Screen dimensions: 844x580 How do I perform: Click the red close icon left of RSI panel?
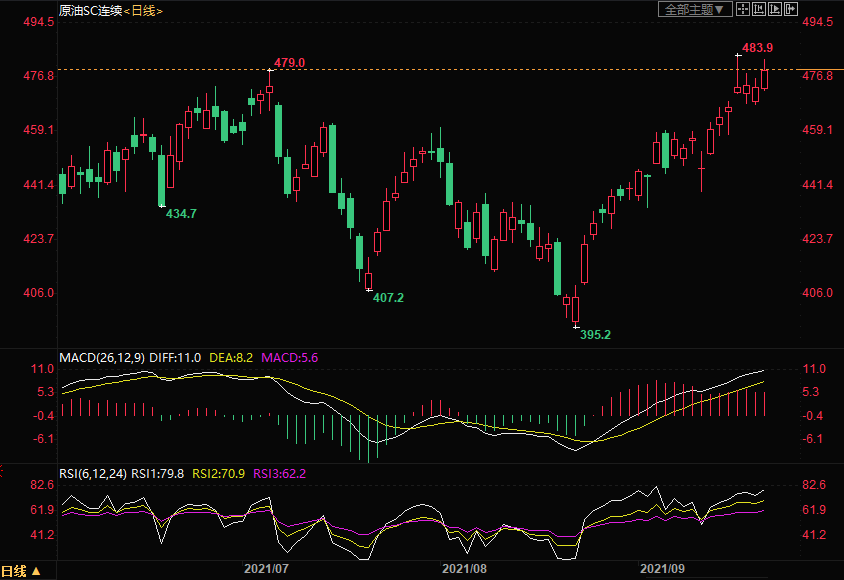[4, 468]
